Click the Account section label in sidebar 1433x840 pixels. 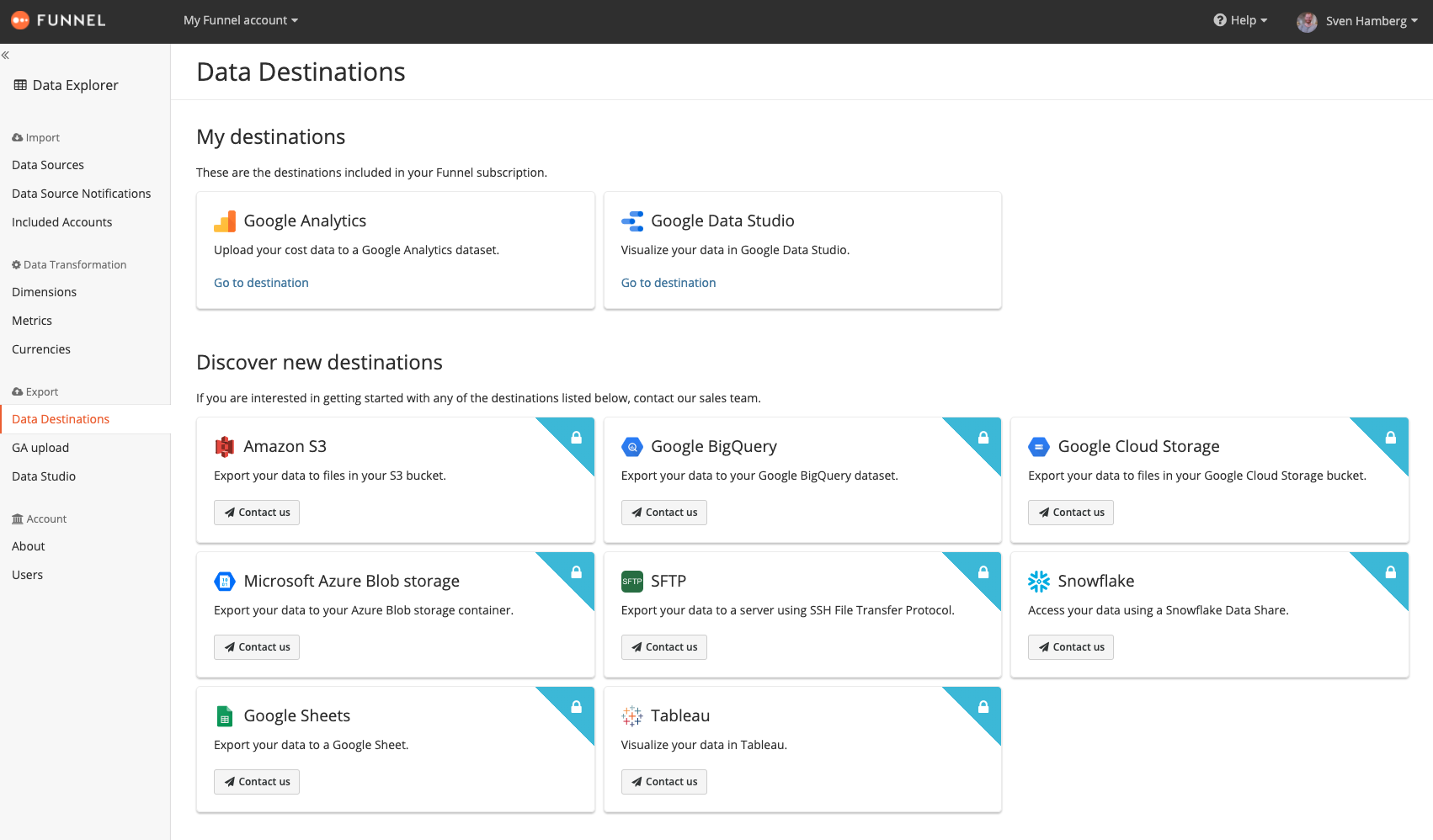40,519
